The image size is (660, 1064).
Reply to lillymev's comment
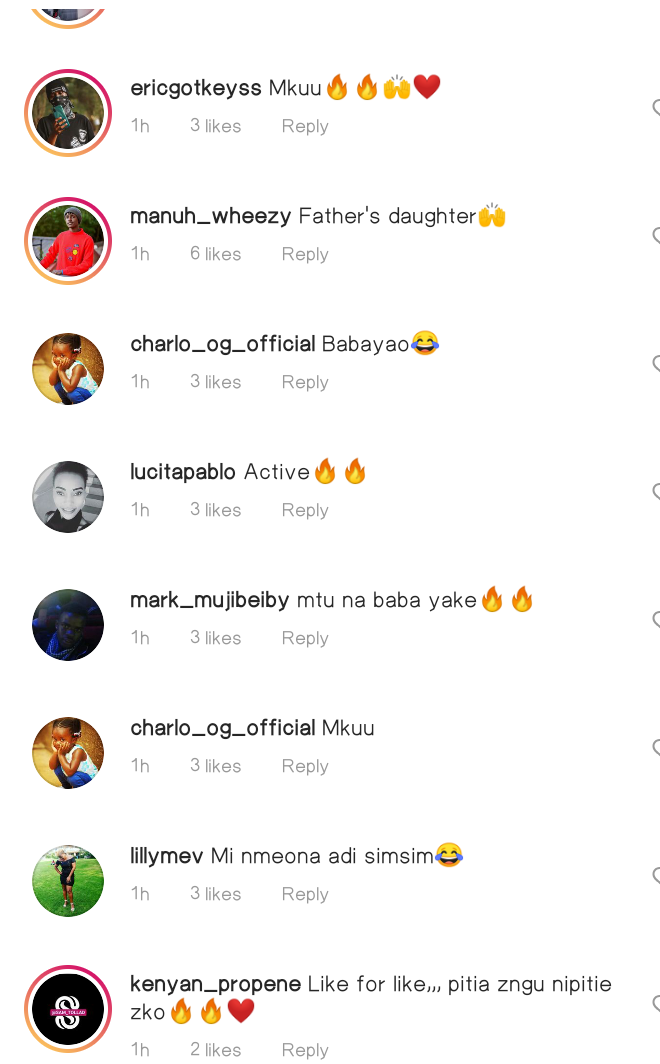click(x=305, y=894)
